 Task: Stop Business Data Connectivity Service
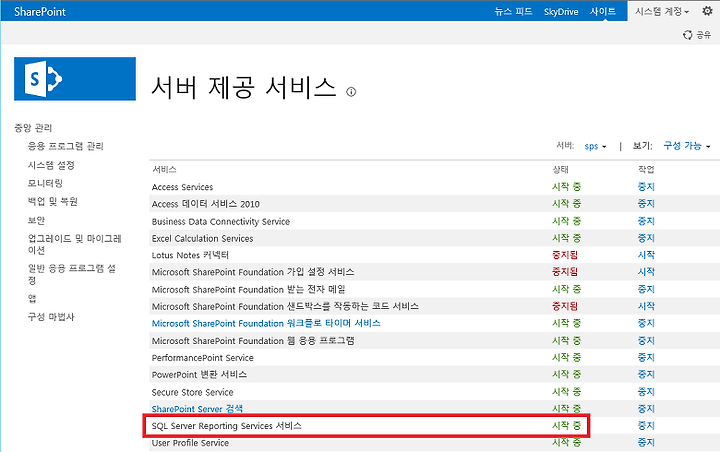point(646,221)
